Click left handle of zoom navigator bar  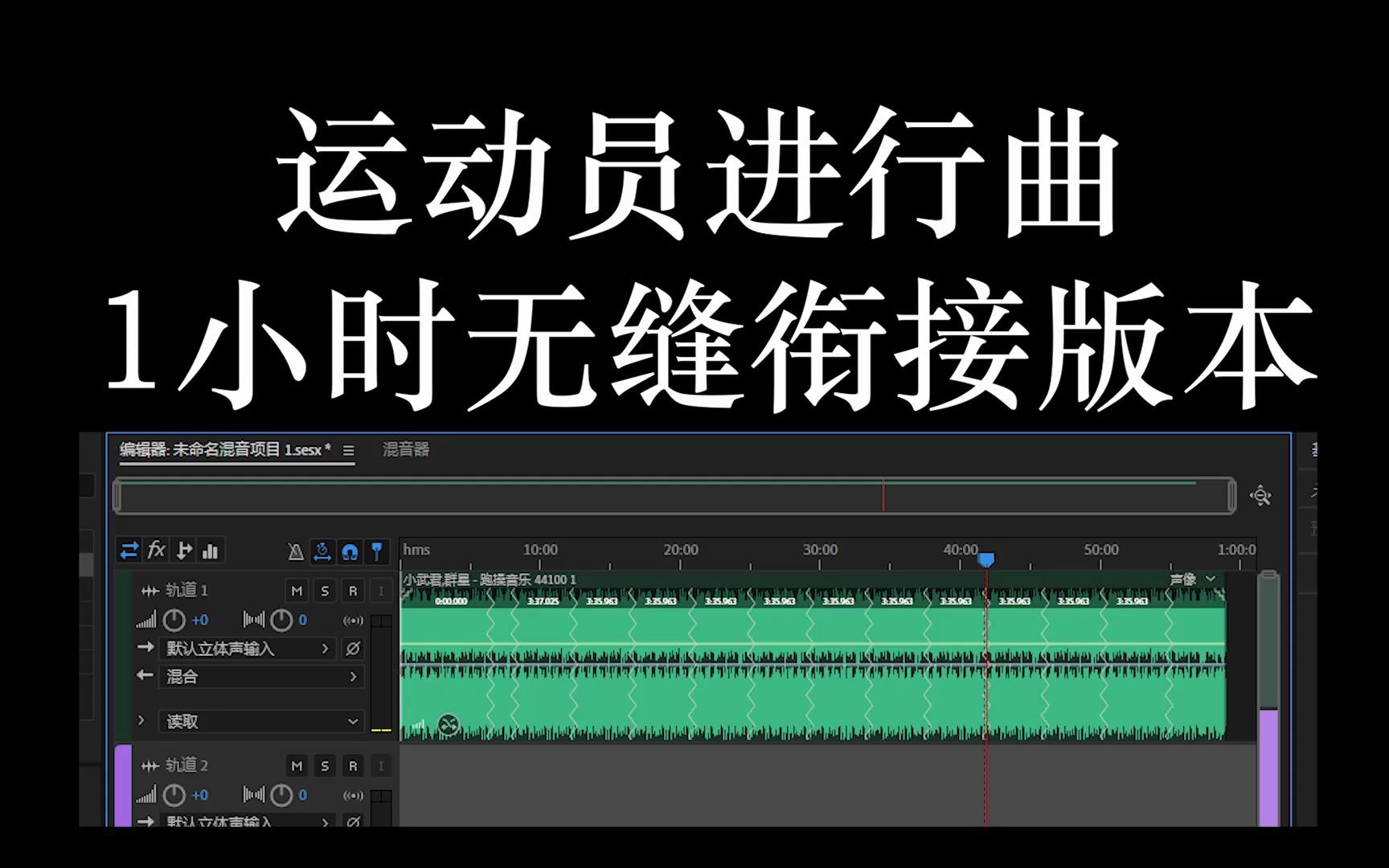tap(117, 496)
